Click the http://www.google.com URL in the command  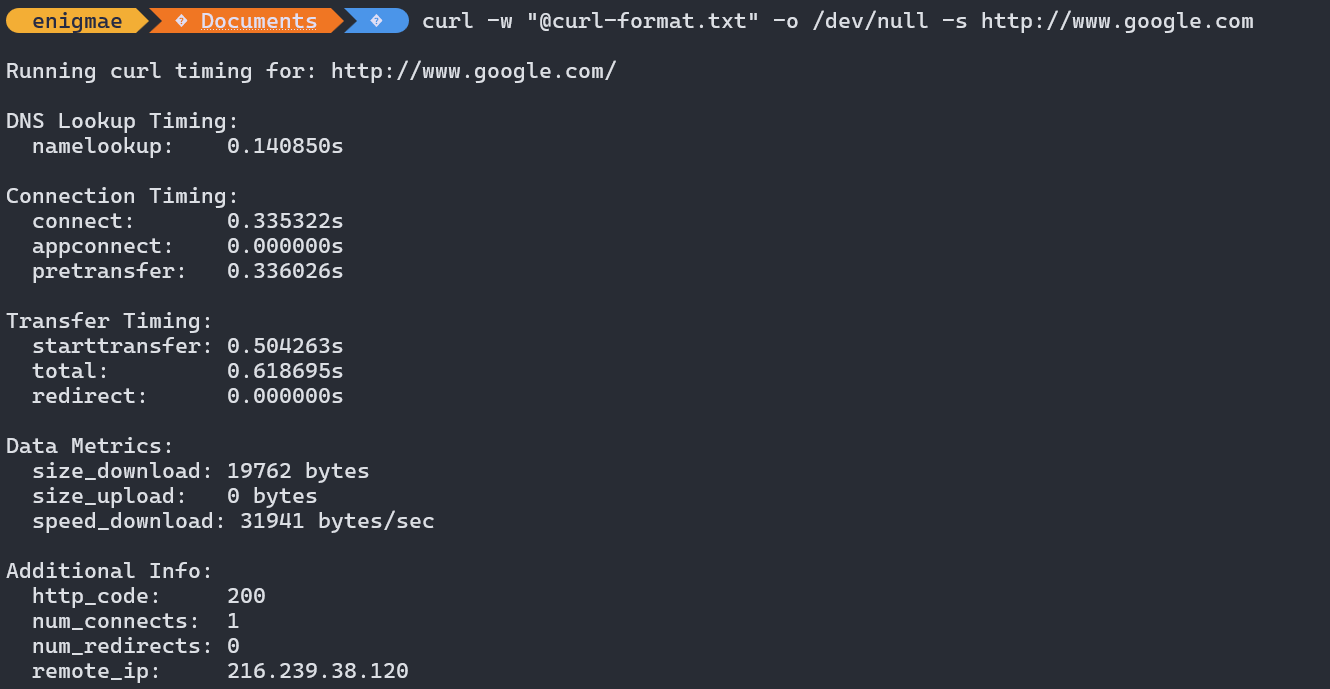point(1116,21)
